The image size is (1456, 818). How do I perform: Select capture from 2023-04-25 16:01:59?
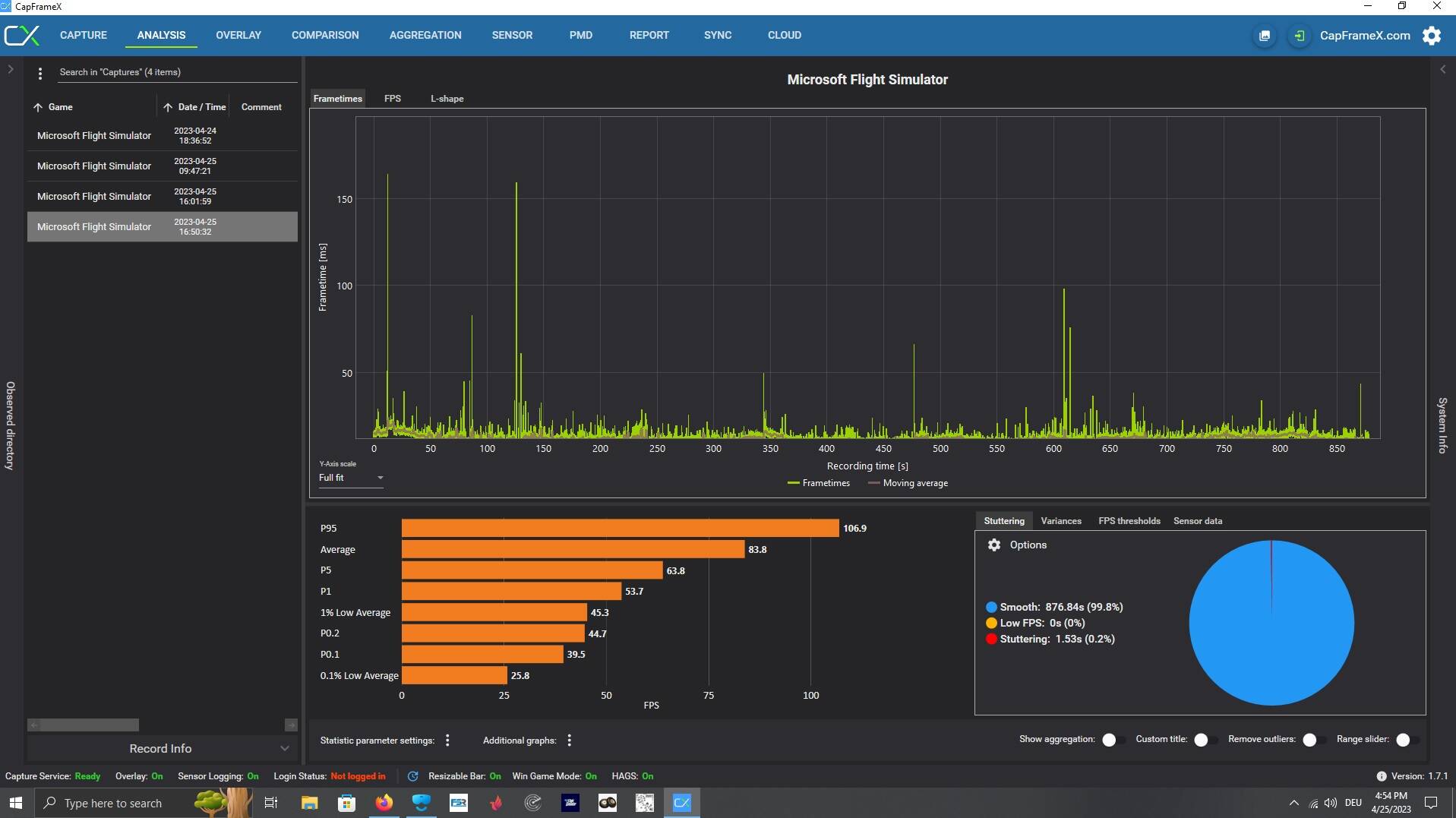coord(163,197)
